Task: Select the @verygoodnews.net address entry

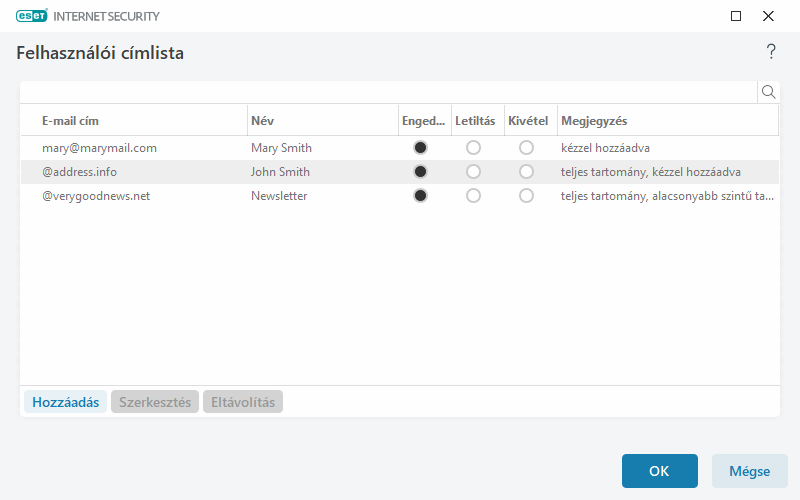Action: tap(96, 196)
